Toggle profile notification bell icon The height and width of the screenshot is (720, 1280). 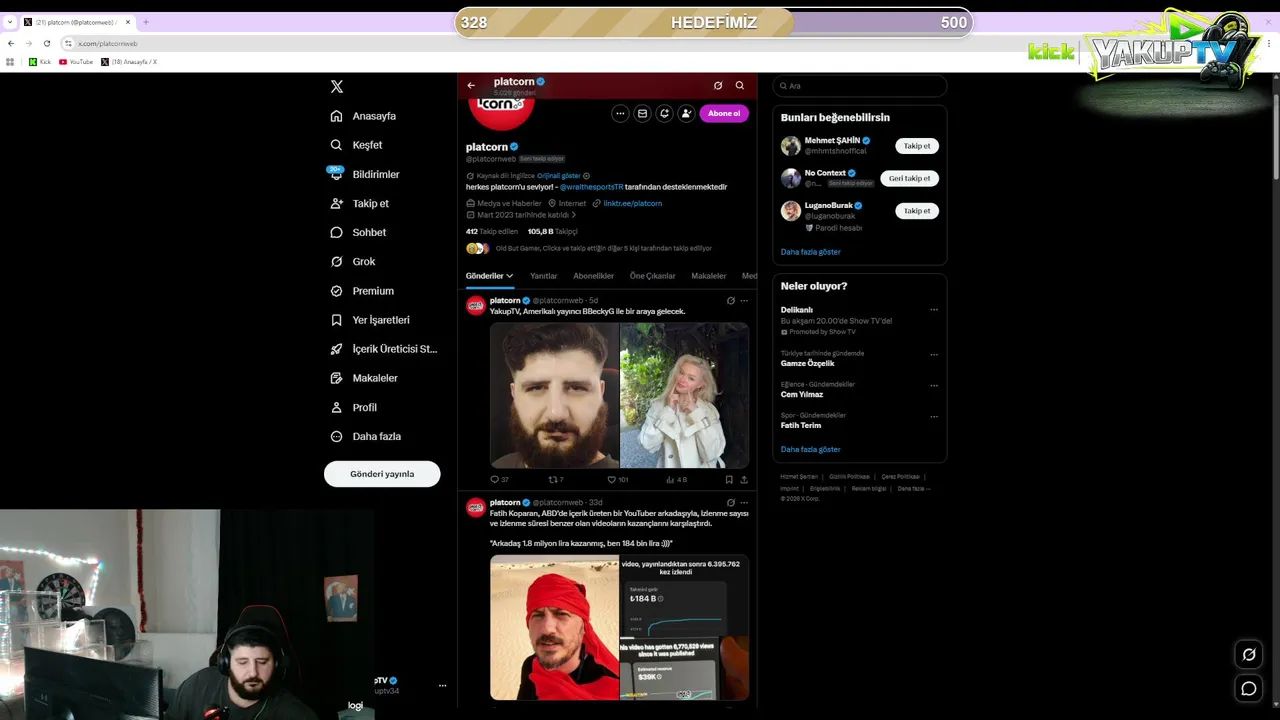664,113
